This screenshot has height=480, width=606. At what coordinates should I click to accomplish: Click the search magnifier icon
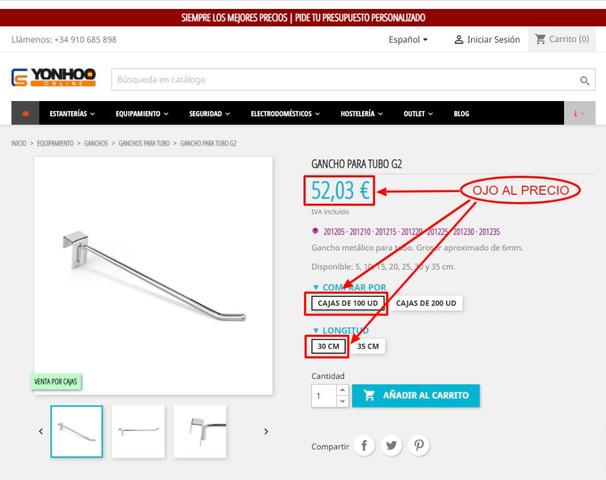[x=584, y=80]
